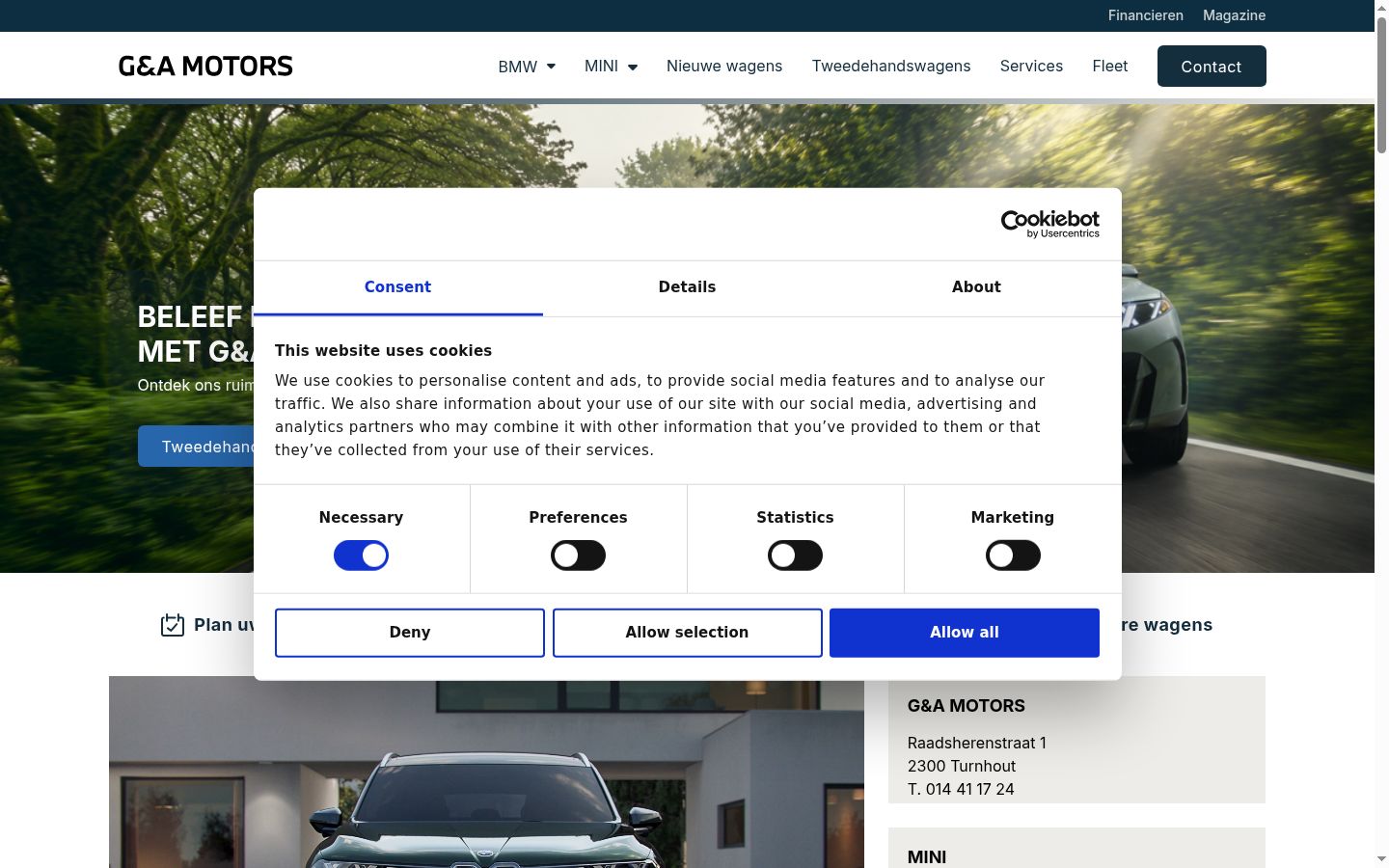The image size is (1389, 868).
Task: Toggle the Necessary cookies switch
Action: pos(361,556)
